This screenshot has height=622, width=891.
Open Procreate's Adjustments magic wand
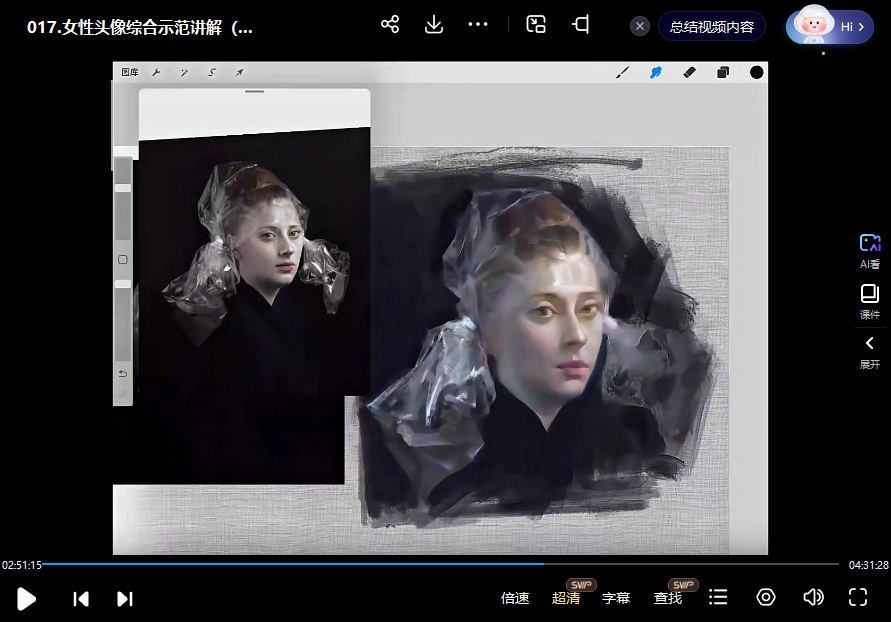(183, 72)
